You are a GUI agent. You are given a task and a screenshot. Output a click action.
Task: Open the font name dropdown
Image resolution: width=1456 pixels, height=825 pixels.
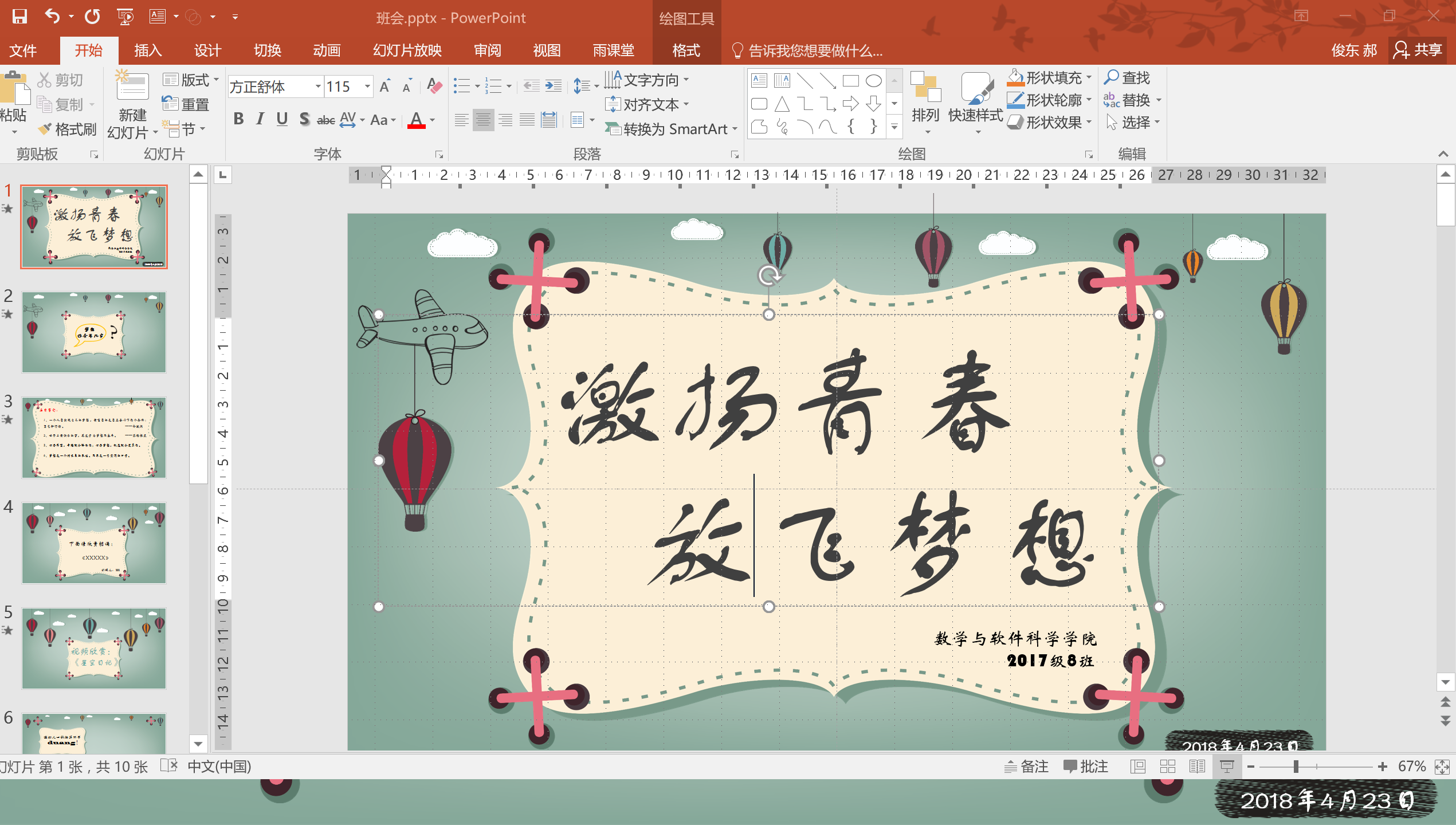(x=317, y=87)
